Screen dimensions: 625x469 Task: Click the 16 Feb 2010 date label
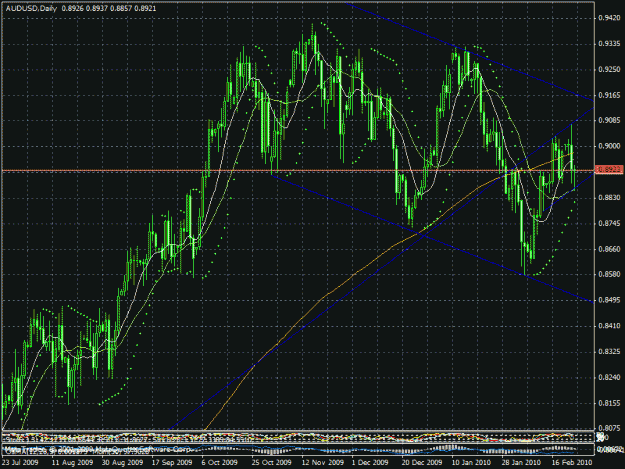572,462
